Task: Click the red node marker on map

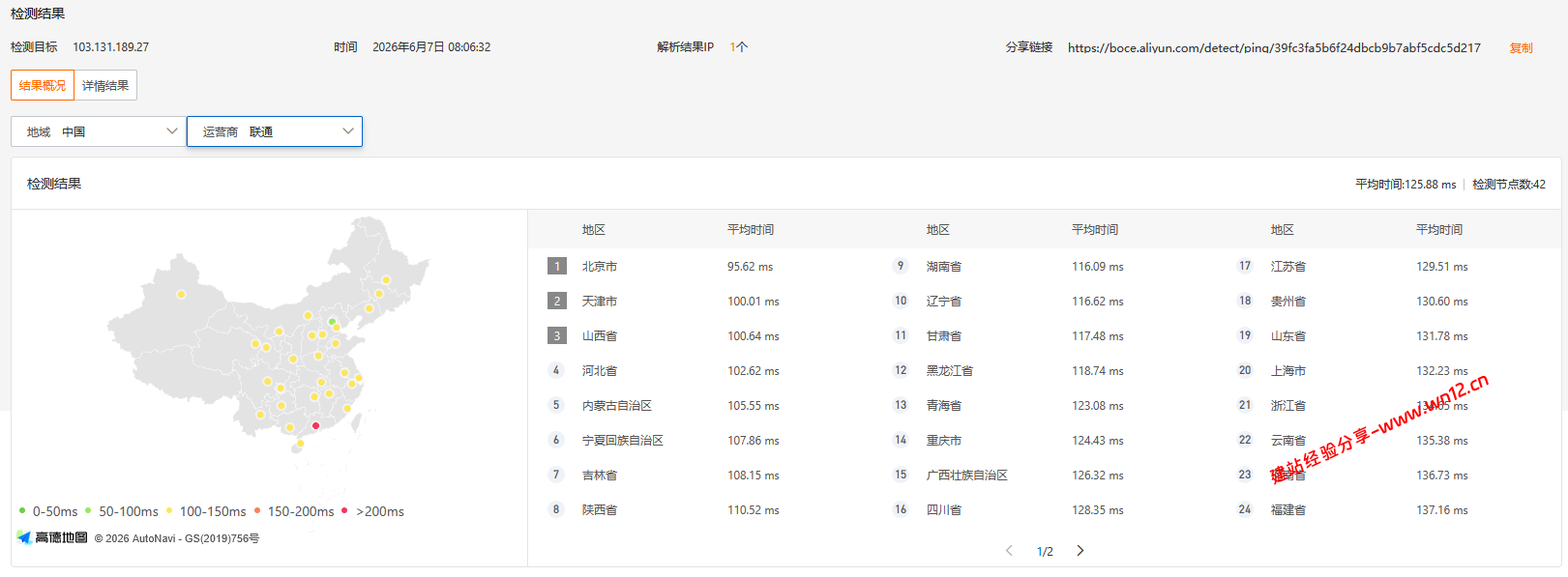Action: coord(315,425)
